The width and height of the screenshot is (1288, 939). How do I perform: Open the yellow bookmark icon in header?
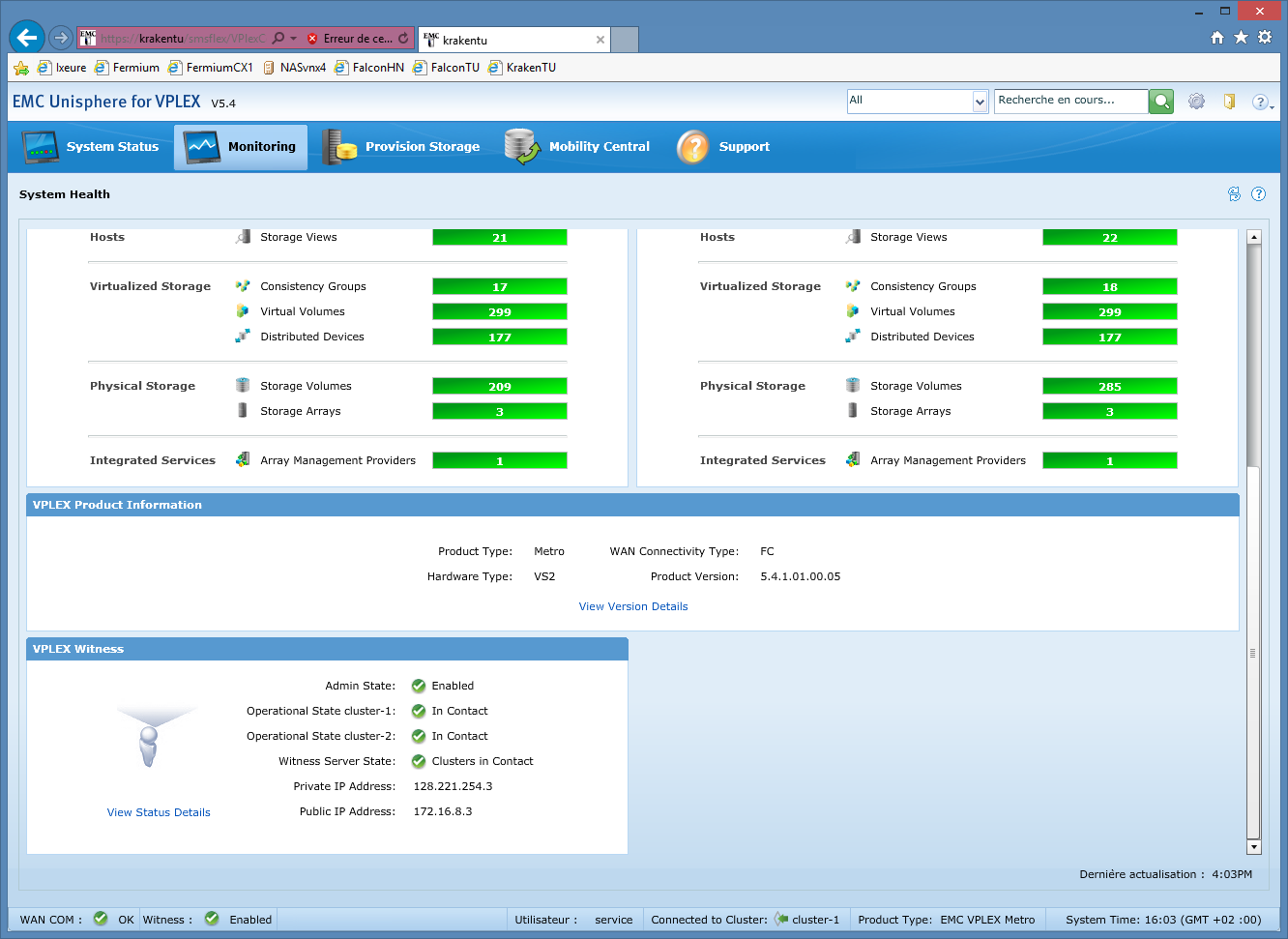pyautogui.click(x=1229, y=102)
